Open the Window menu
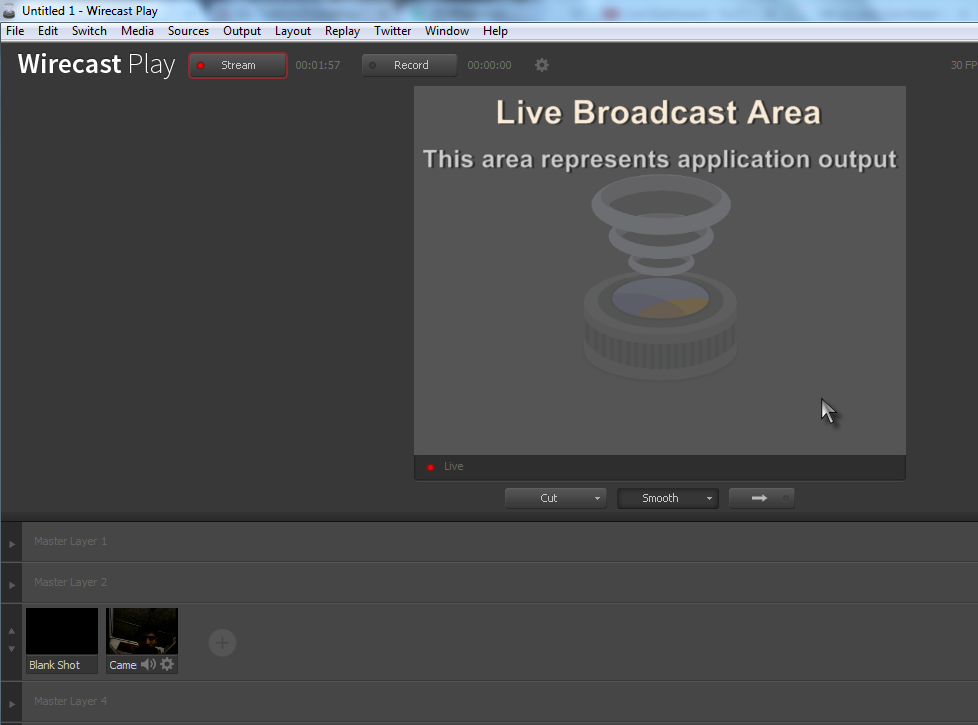The width and height of the screenshot is (978, 725). tap(447, 31)
